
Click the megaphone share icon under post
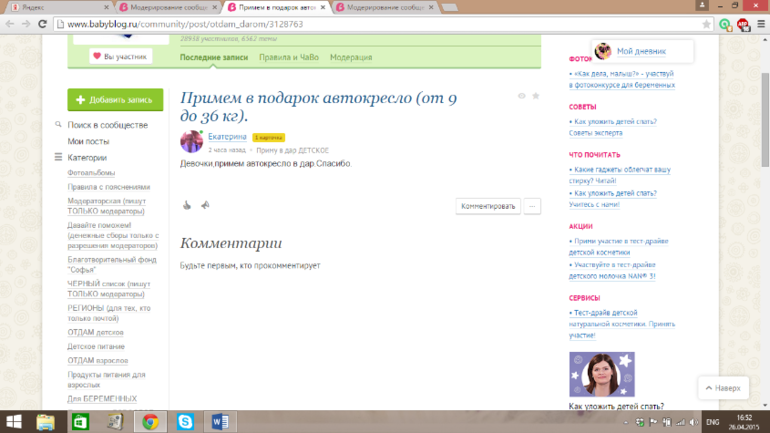point(205,206)
